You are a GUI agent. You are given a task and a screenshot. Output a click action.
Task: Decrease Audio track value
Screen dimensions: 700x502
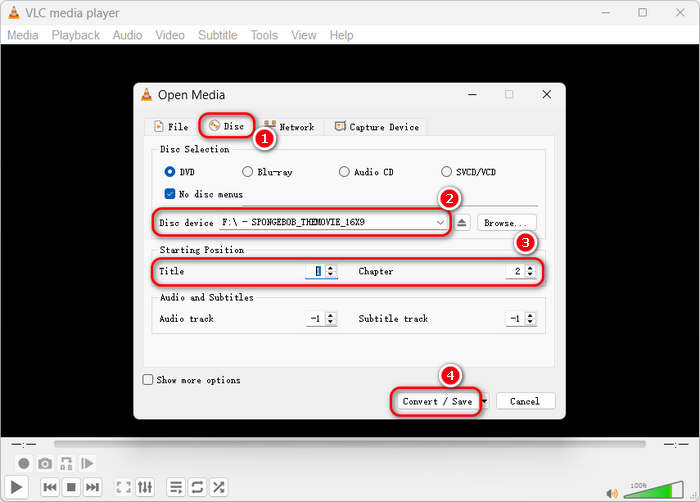330,322
